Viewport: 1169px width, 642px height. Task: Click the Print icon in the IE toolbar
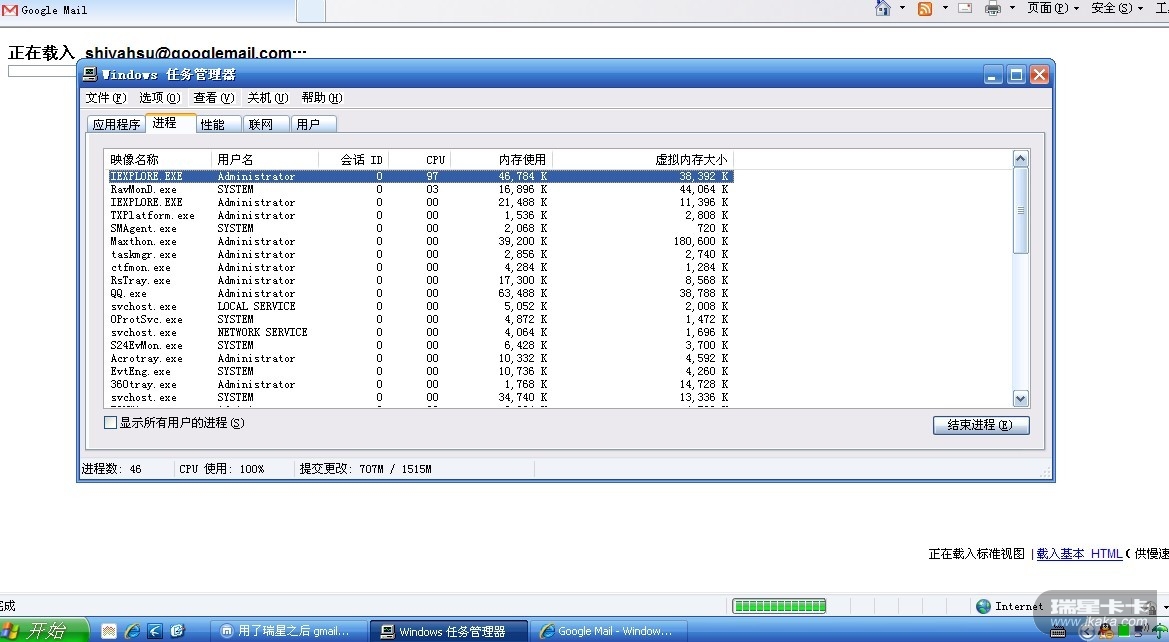(993, 8)
